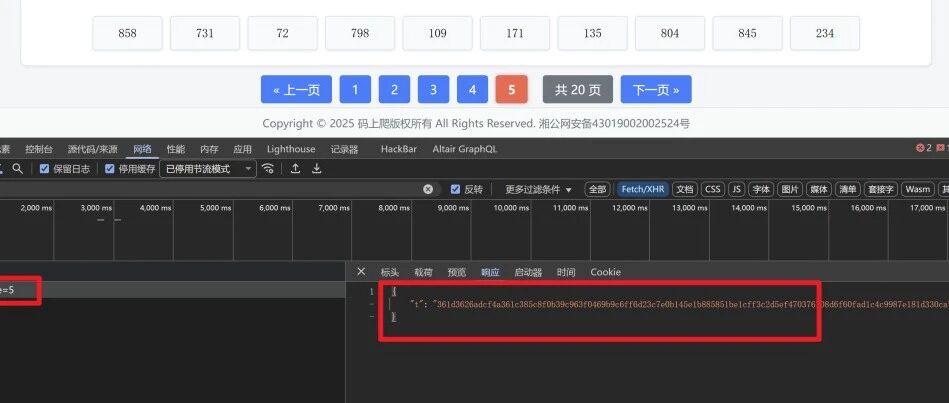This screenshot has height=403, width=949.
Task: Select the Wasm request type filter
Action: click(918, 189)
